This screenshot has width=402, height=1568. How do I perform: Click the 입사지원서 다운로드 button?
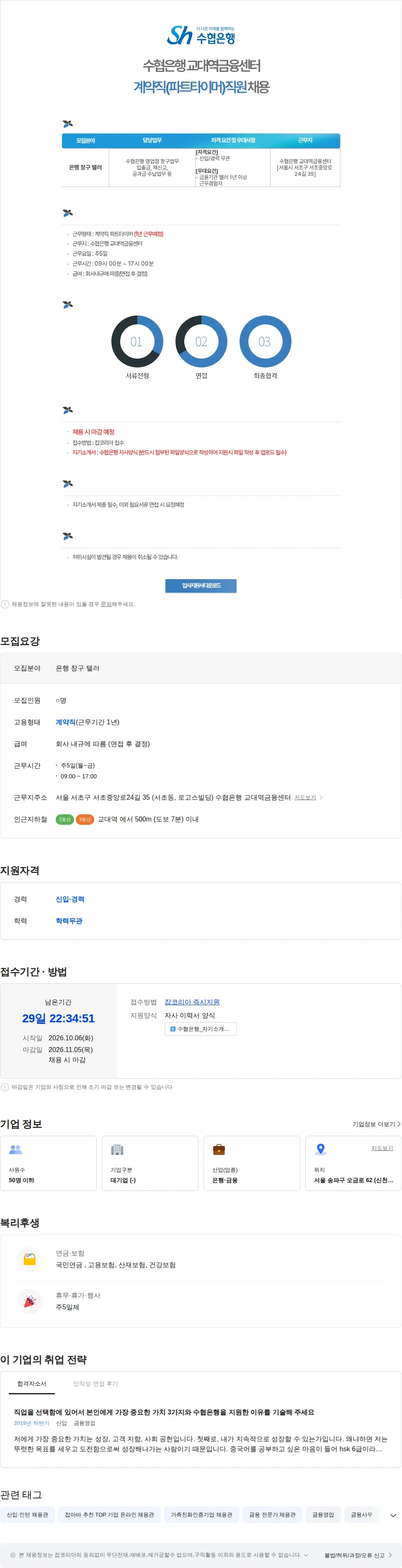[201, 585]
